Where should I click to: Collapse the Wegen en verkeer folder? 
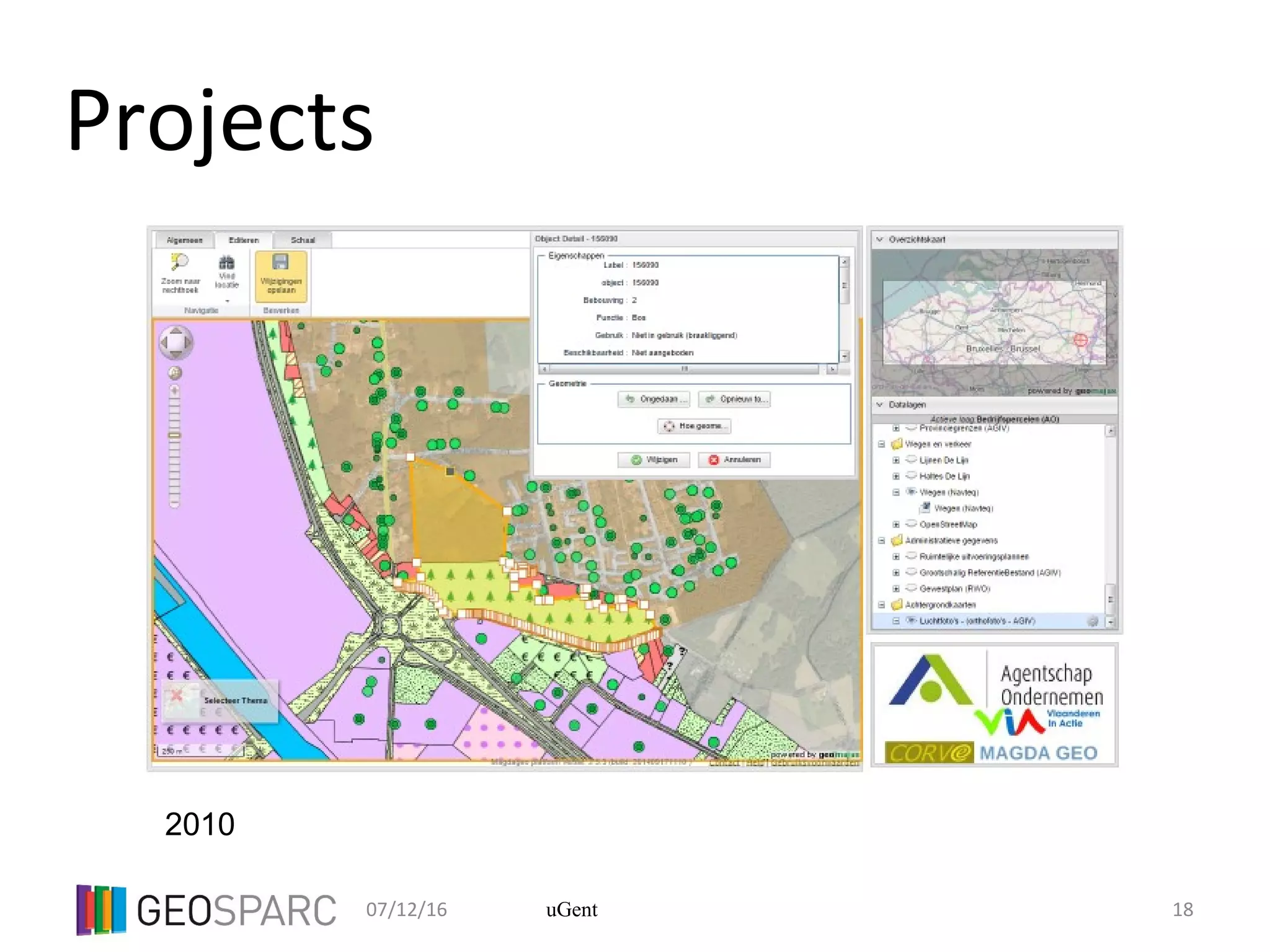881,444
